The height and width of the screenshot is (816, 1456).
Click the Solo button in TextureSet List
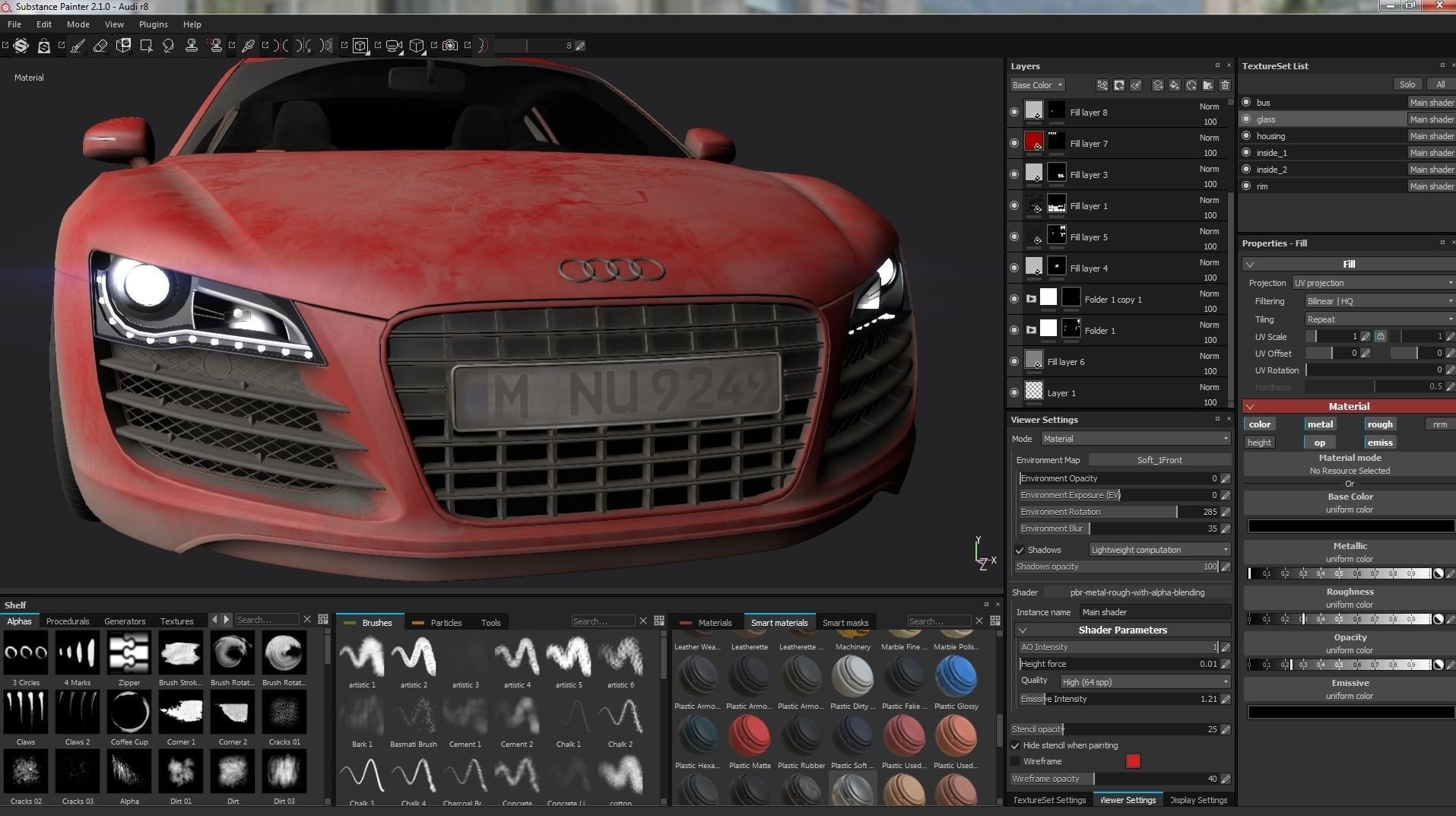tap(1407, 84)
